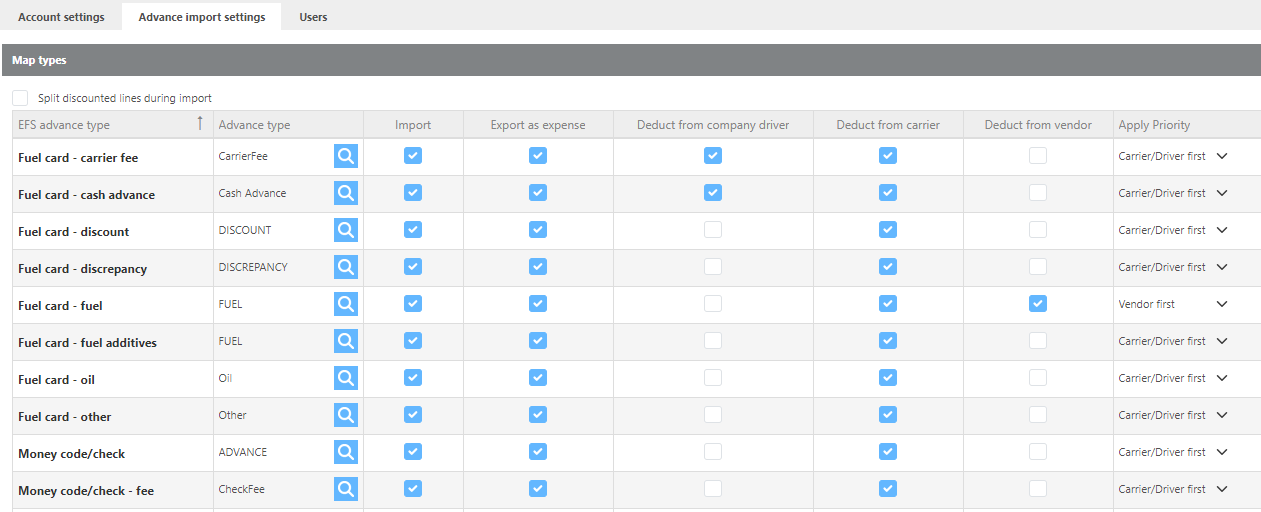Sort by EFS advance type arrow

[199, 124]
